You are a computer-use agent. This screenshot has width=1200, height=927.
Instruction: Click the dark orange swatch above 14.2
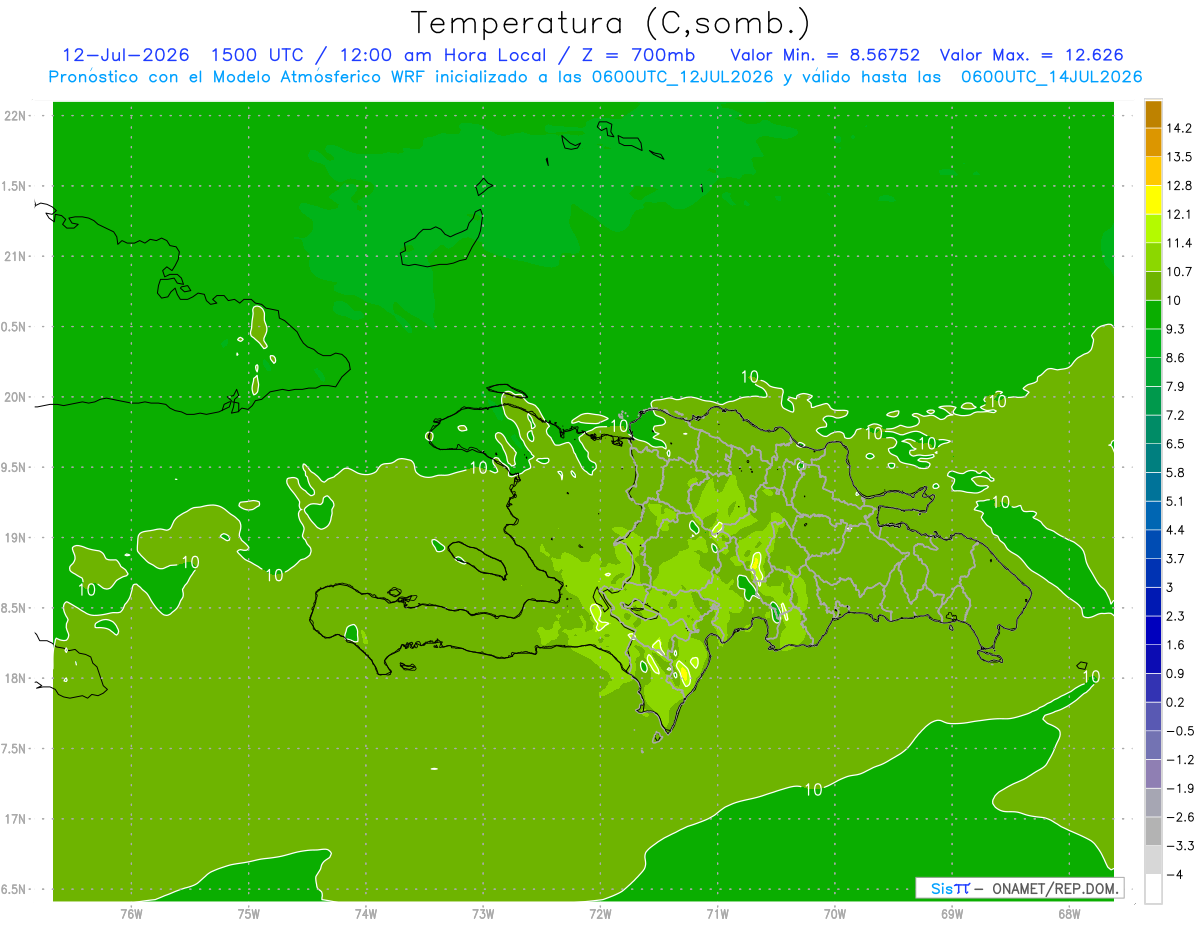tap(1153, 114)
